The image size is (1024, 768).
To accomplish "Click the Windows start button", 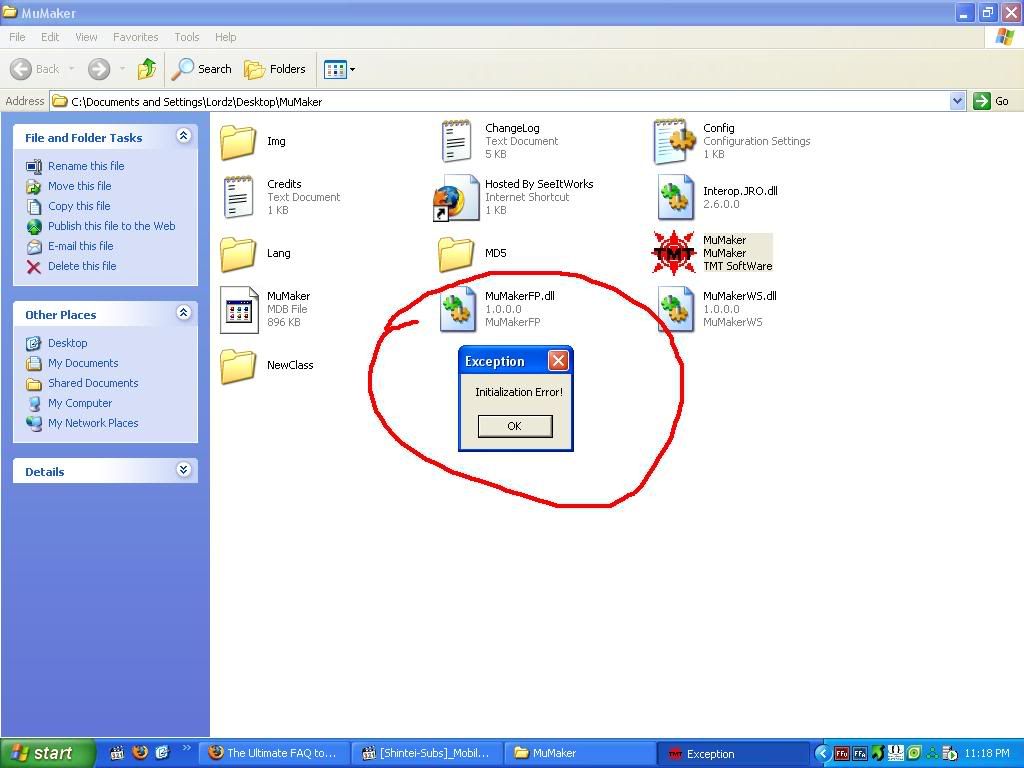I will coord(47,753).
